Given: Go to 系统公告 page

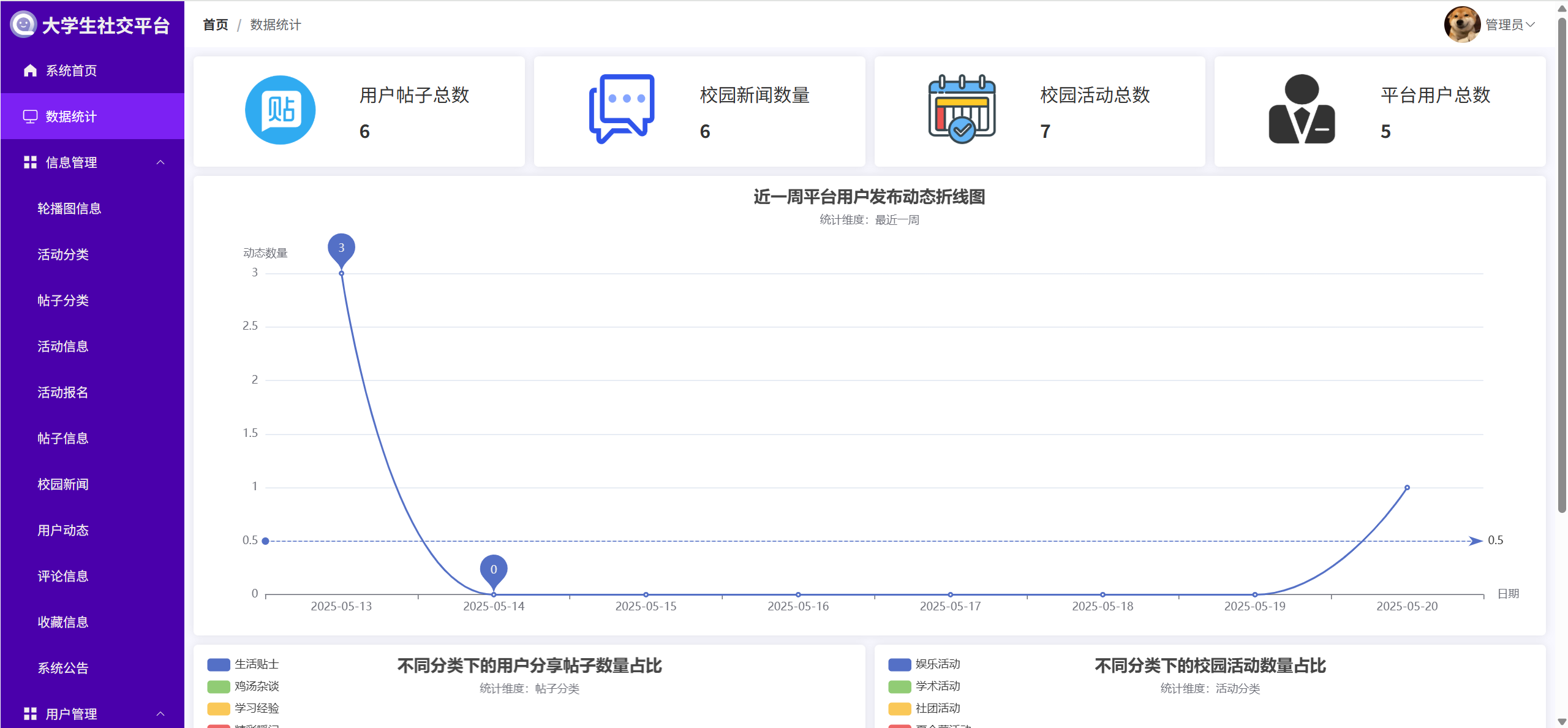Looking at the screenshot, I should click(63, 668).
